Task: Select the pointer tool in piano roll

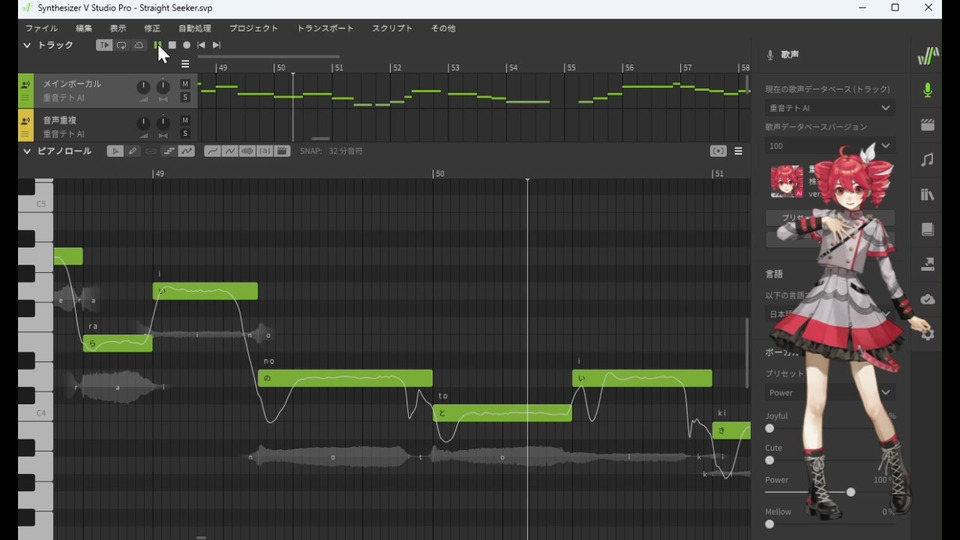Action: (114, 151)
